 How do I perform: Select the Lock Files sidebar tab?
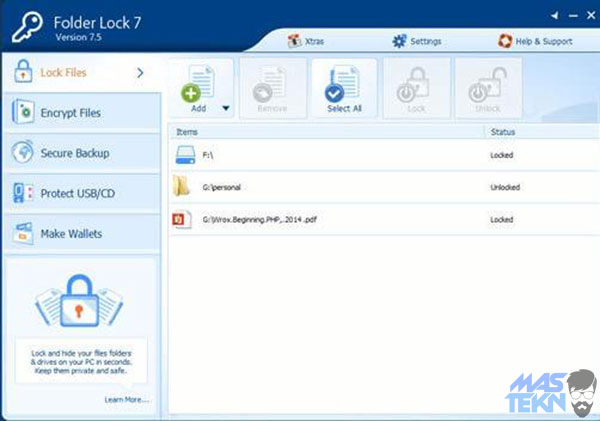click(x=82, y=72)
